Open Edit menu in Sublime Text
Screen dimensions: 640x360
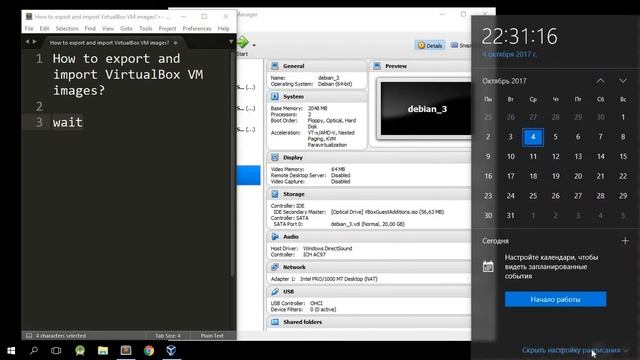coord(44,29)
